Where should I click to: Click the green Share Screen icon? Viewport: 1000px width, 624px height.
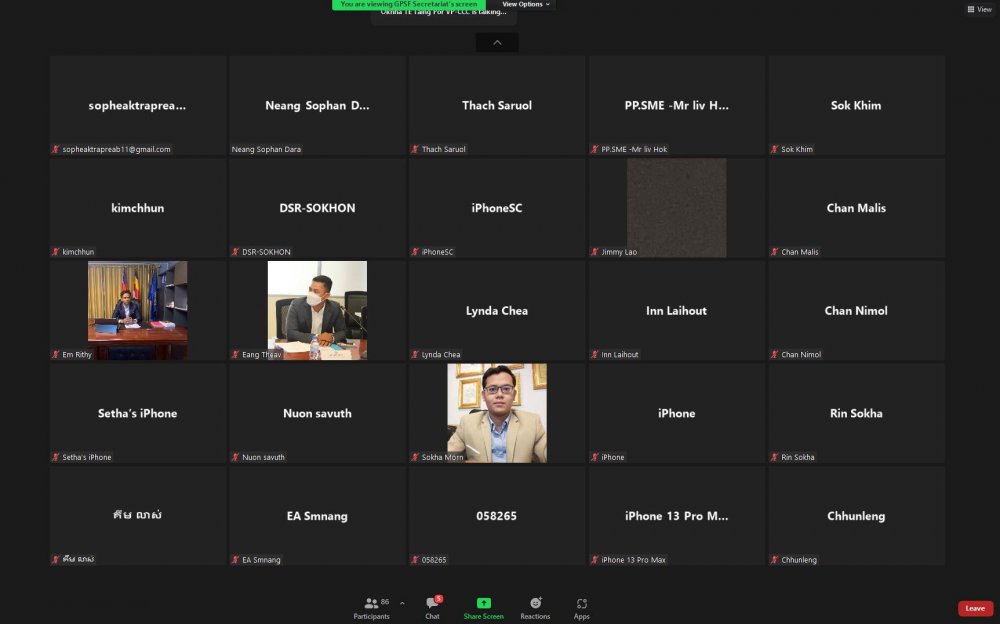coord(483,604)
